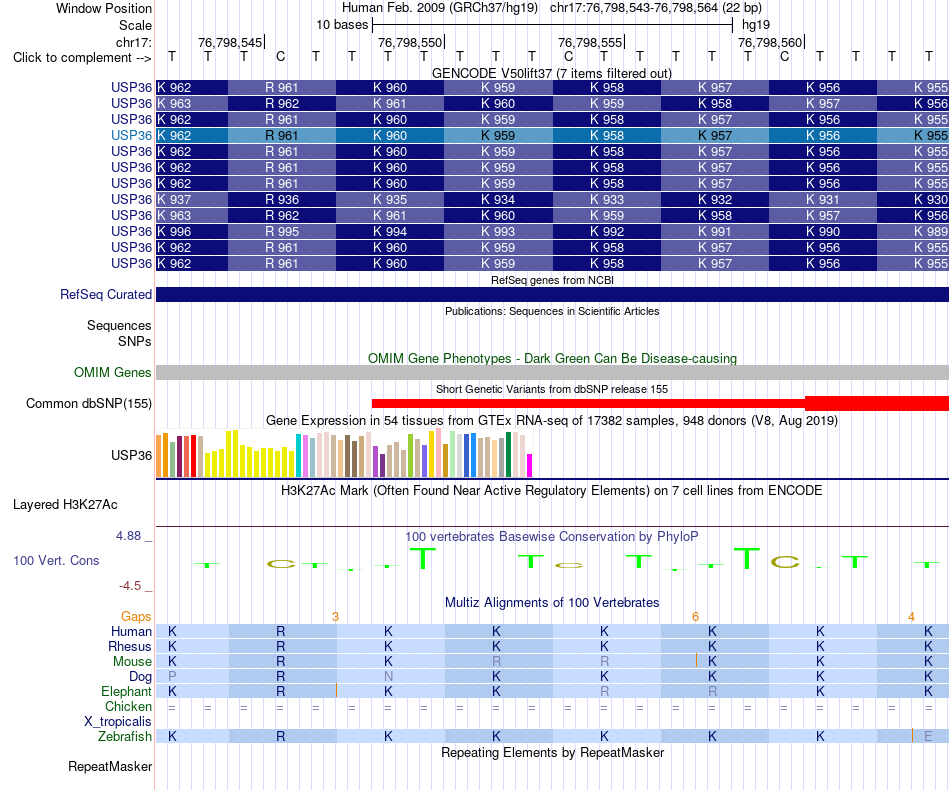950x790 pixels.
Task: Click the gray OMIM Genes bar
Action: (552, 373)
